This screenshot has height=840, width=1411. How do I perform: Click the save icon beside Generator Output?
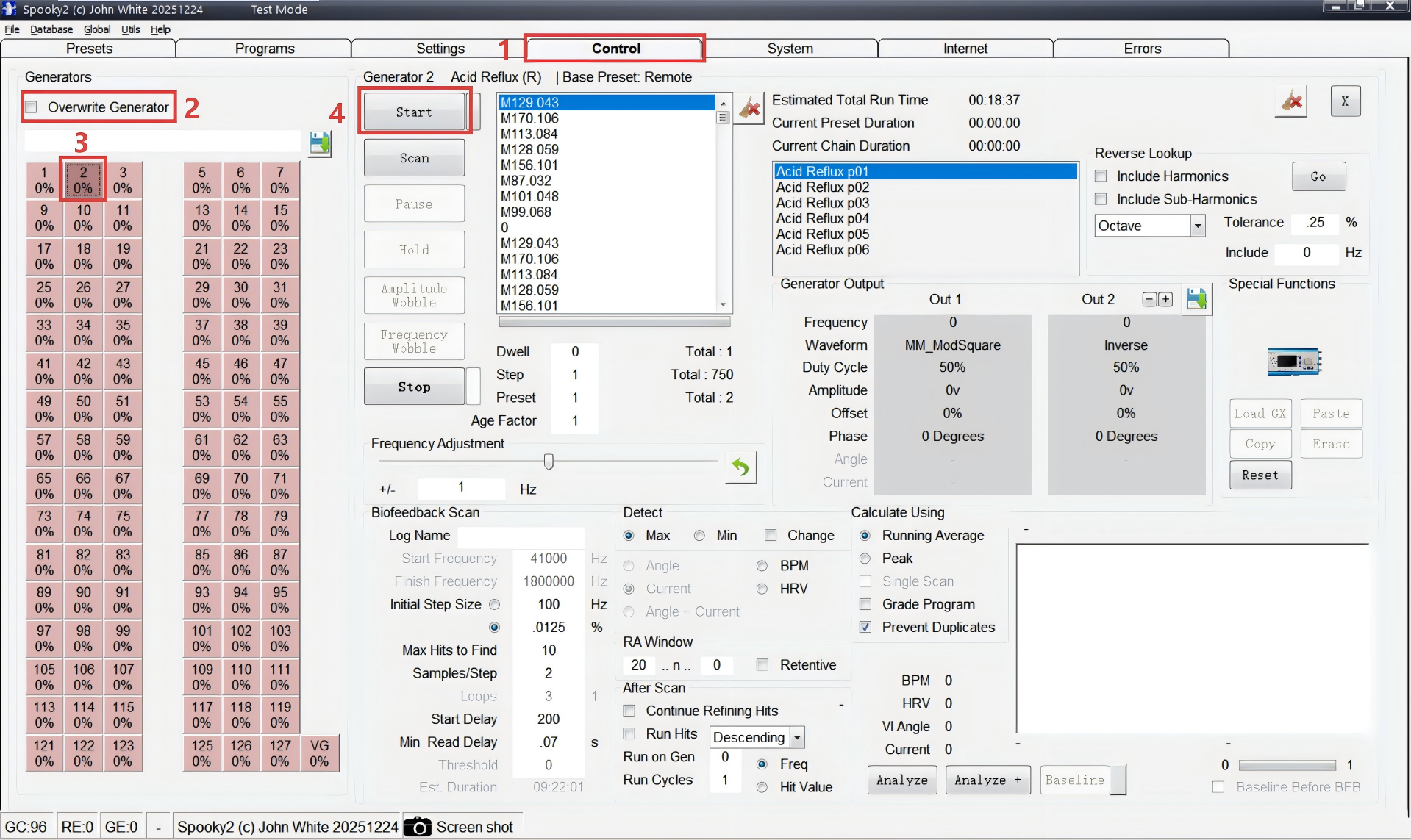[1196, 299]
